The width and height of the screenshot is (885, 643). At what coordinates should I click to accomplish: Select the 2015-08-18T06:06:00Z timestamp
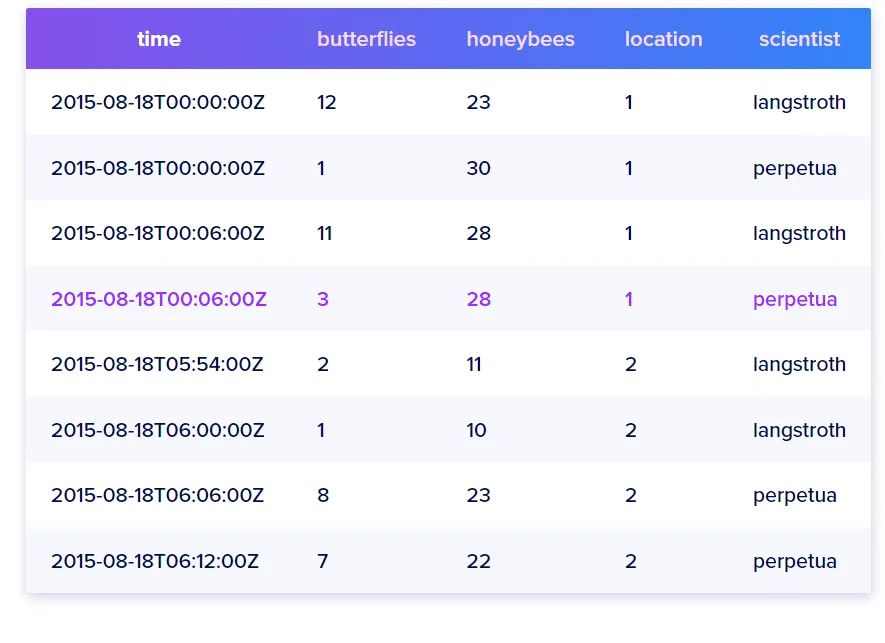tap(158, 495)
